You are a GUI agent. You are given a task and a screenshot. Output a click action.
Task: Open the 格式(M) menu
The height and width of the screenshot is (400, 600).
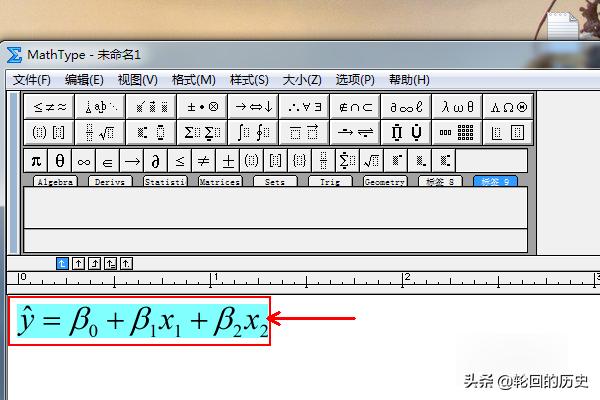(x=193, y=80)
